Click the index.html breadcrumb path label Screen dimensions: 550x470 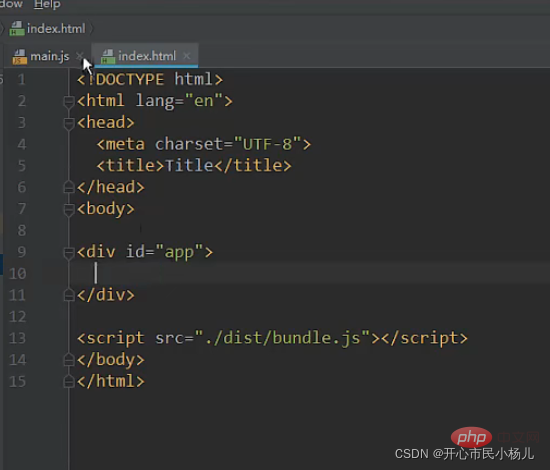point(56,28)
